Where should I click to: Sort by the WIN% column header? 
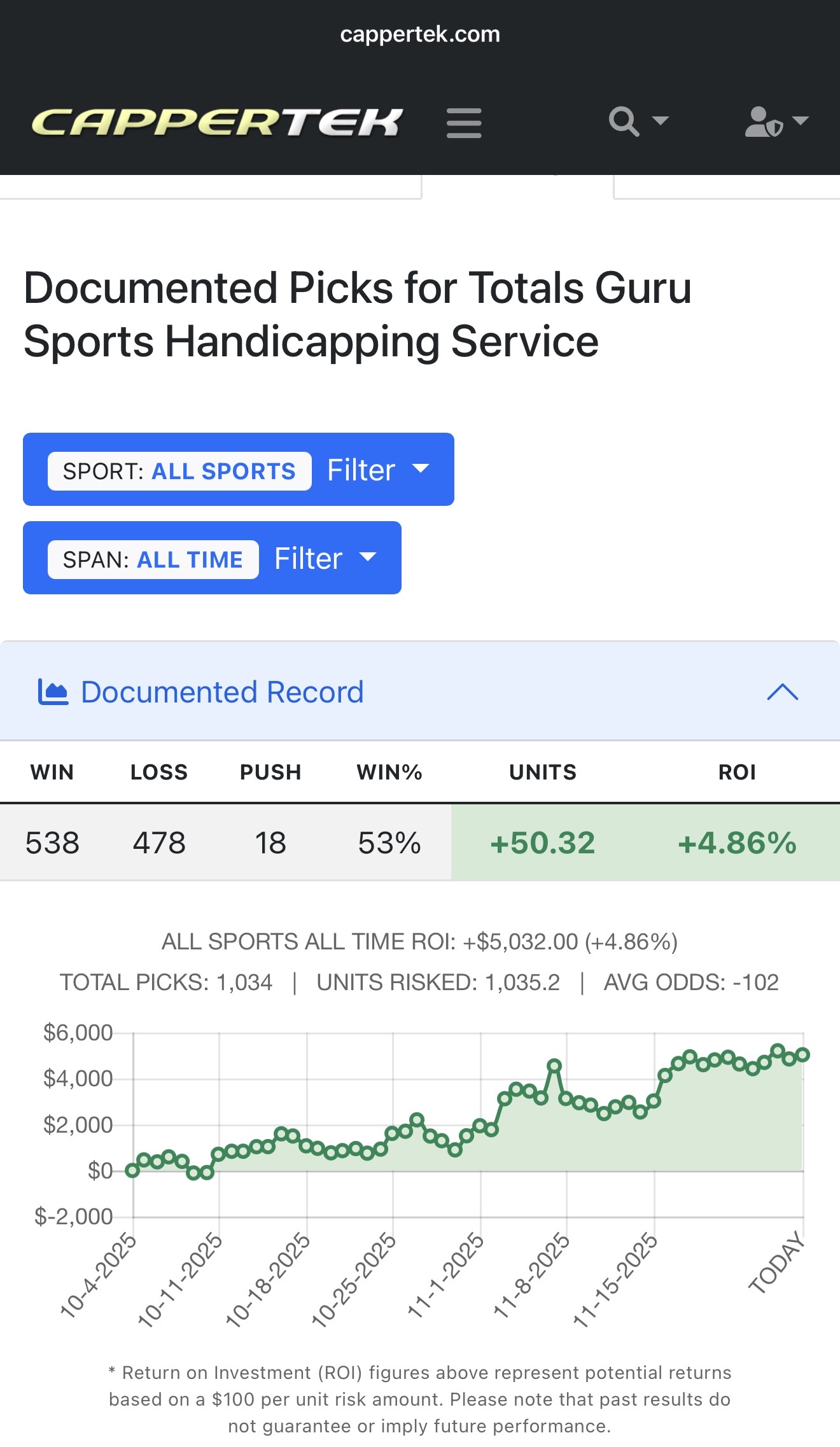click(x=389, y=772)
